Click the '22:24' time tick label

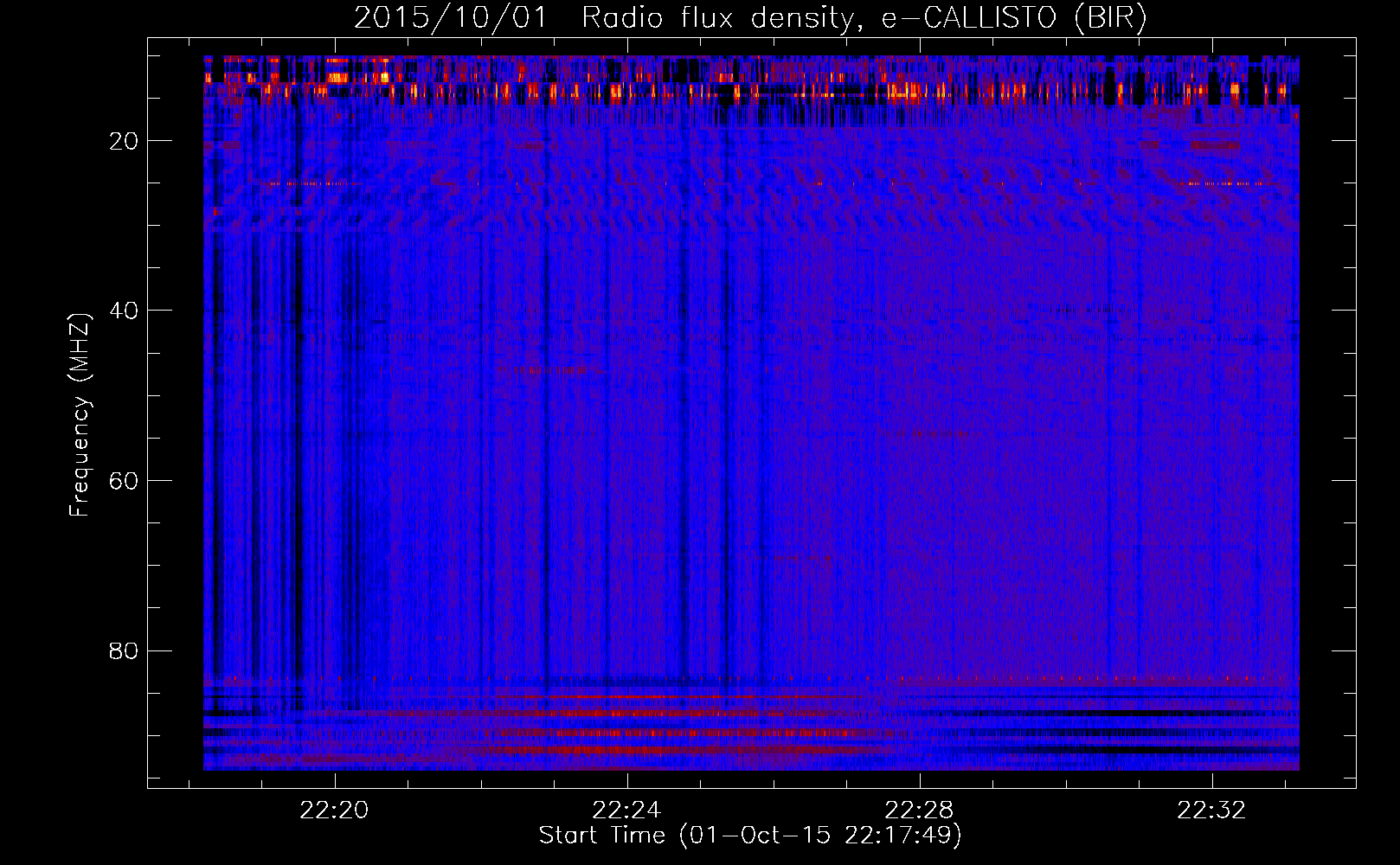[626, 811]
